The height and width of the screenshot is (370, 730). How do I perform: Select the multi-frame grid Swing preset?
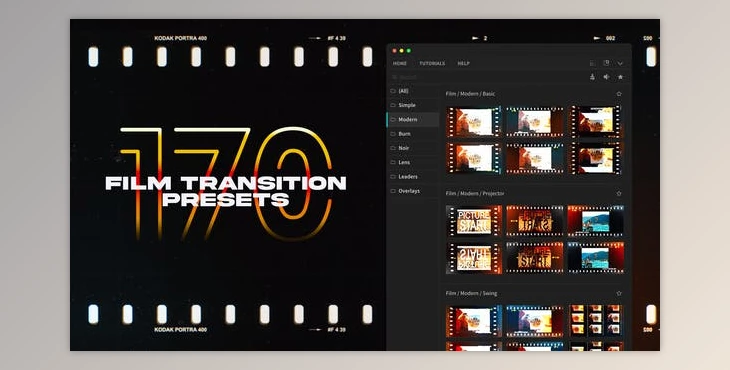595,321
